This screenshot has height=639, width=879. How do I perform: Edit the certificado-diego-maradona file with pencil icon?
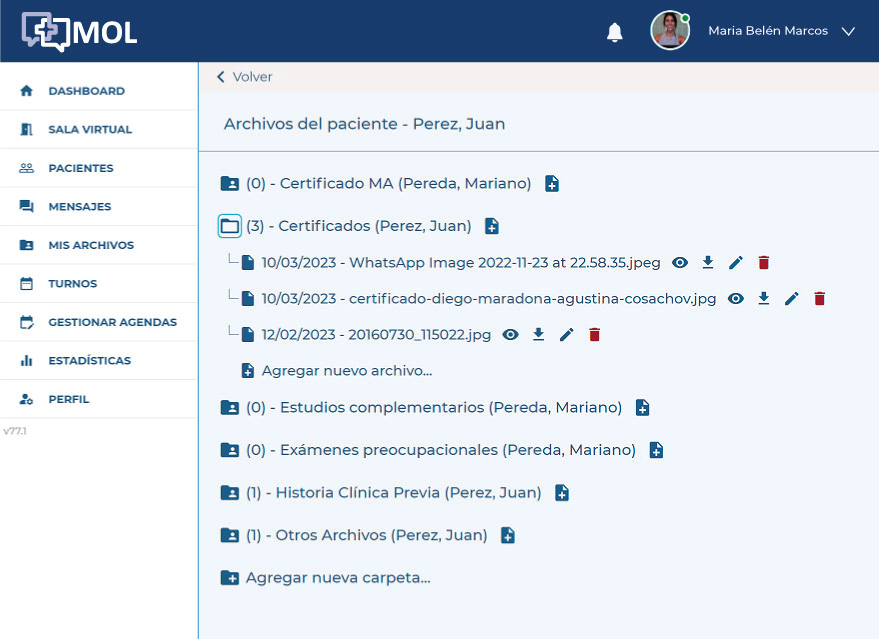click(792, 299)
